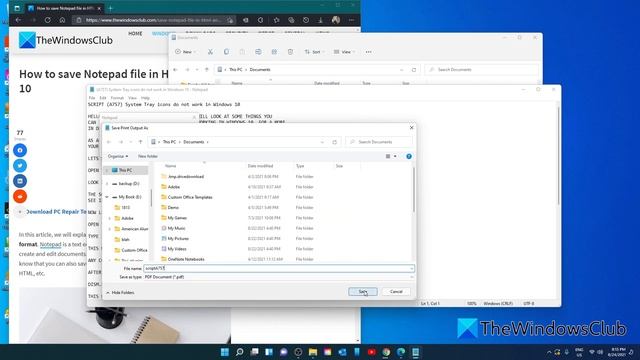The image size is (640, 360).
Task: Sort by the Type column header in dialog
Action: pyautogui.click(x=300, y=166)
